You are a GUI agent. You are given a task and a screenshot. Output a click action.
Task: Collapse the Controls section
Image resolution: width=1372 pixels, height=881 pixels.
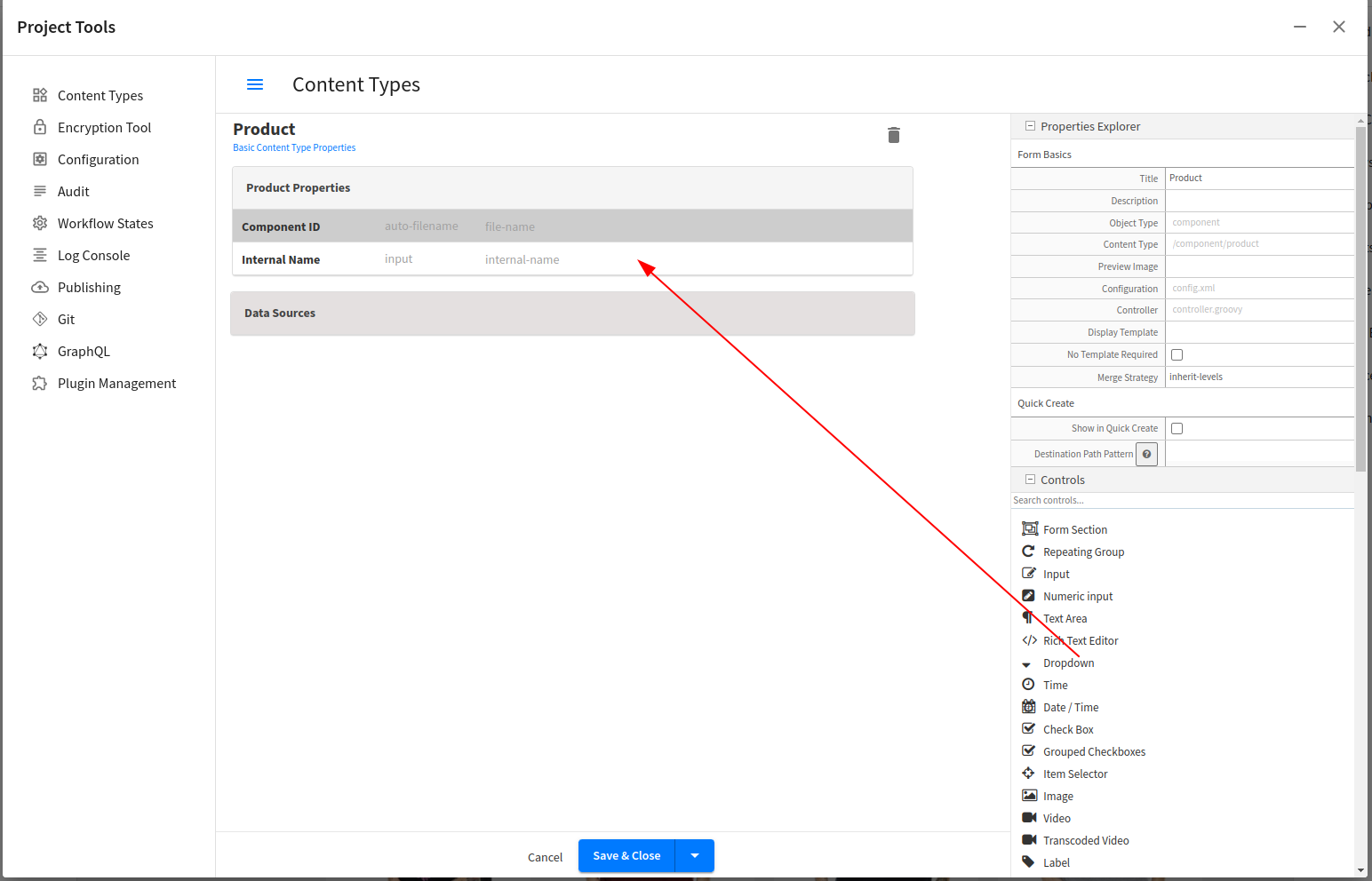click(1031, 480)
